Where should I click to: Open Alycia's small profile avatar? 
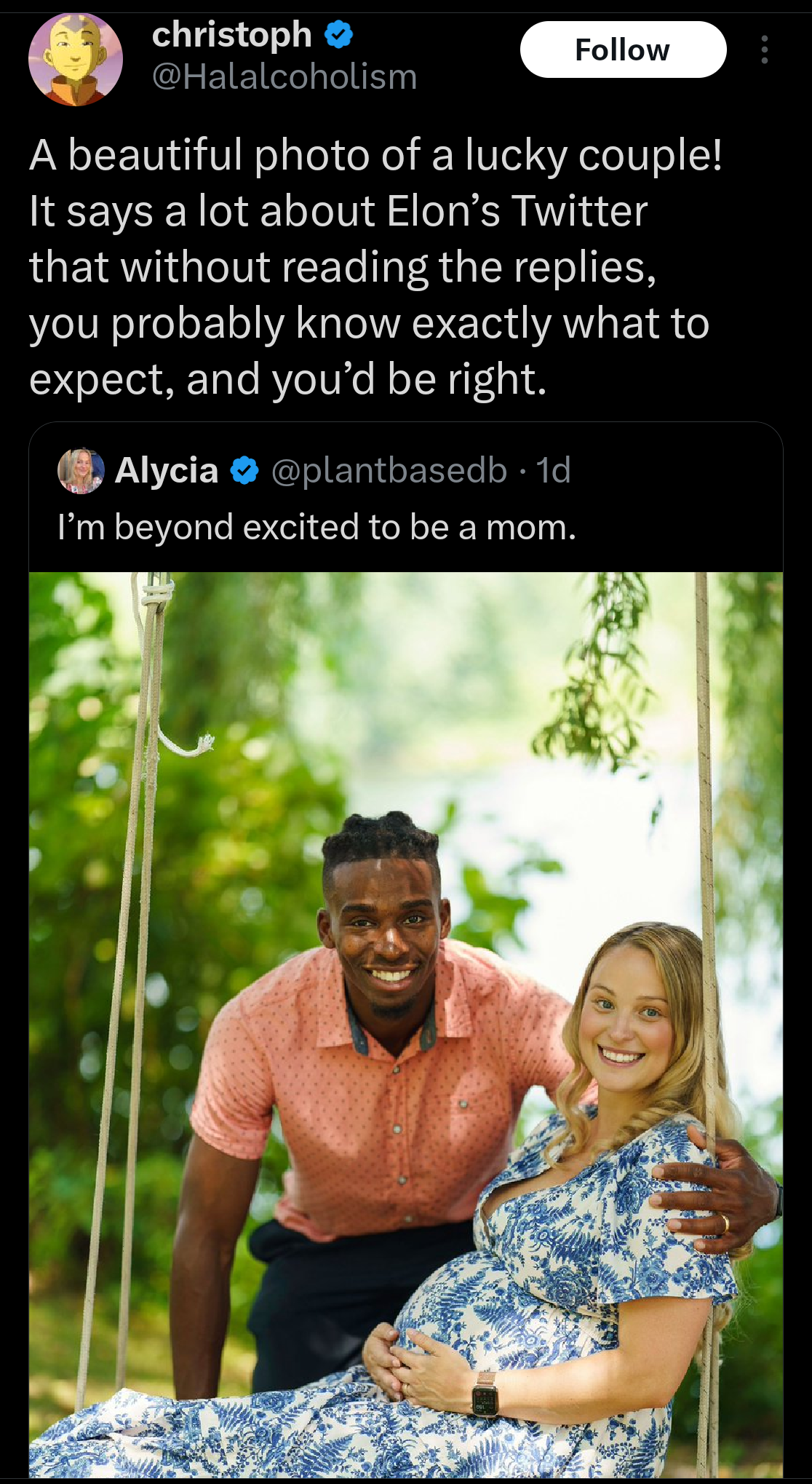click(81, 471)
